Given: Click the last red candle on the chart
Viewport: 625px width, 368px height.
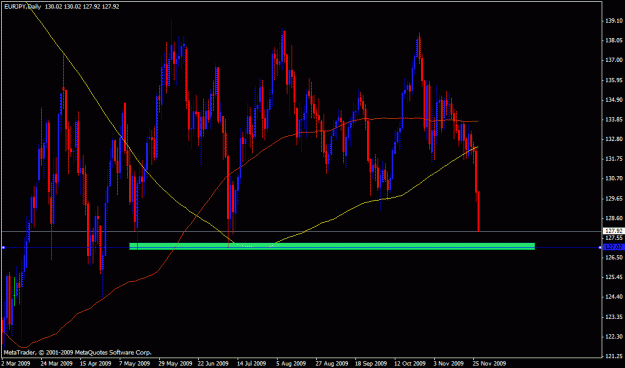Looking at the screenshot, I should pos(478,211).
